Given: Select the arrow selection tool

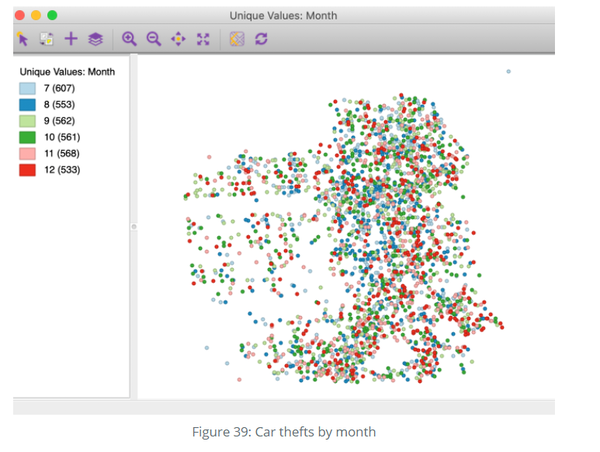Looking at the screenshot, I should [x=23, y=39].
